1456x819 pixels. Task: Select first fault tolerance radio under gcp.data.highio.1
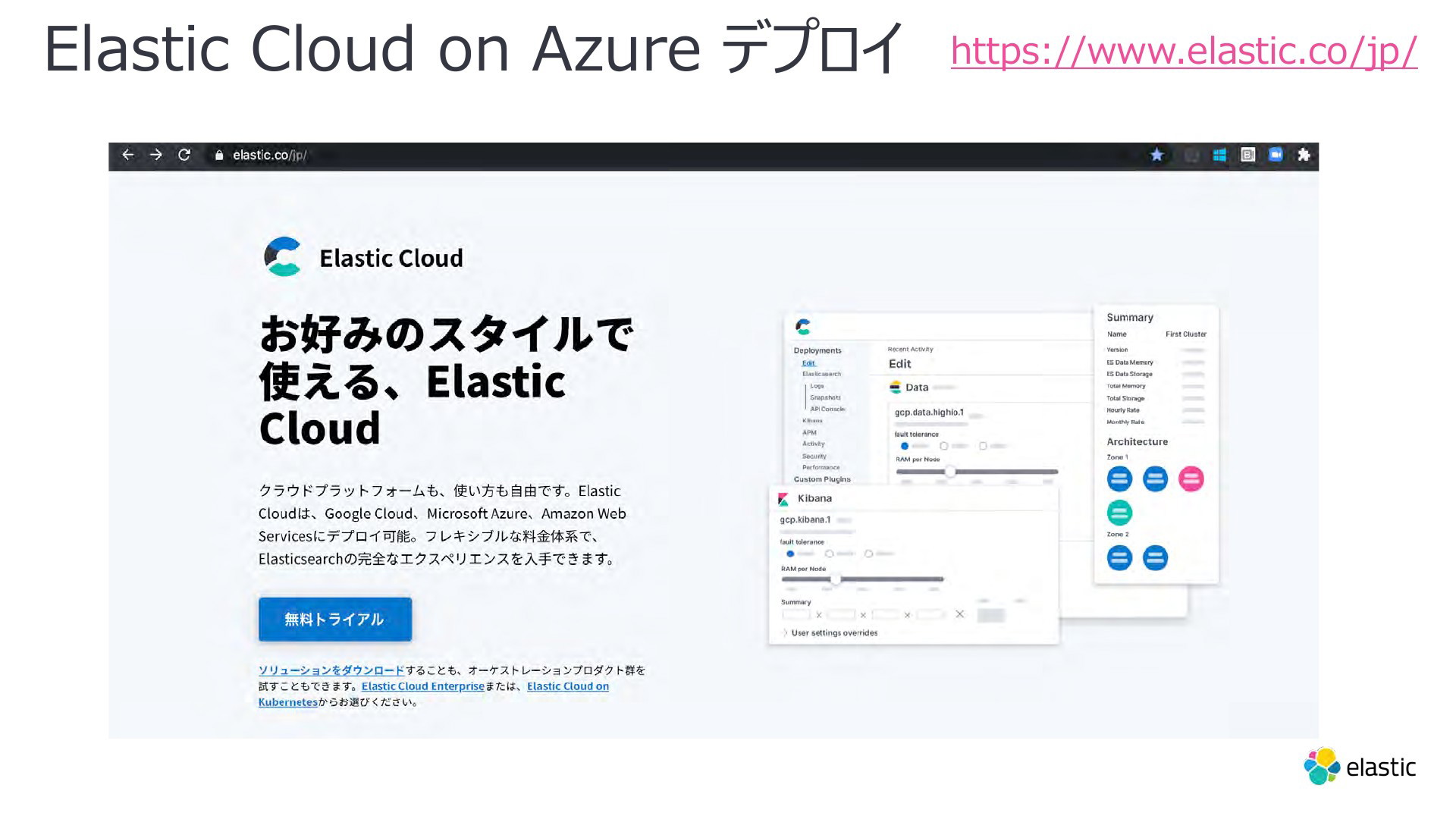point(904,446)
